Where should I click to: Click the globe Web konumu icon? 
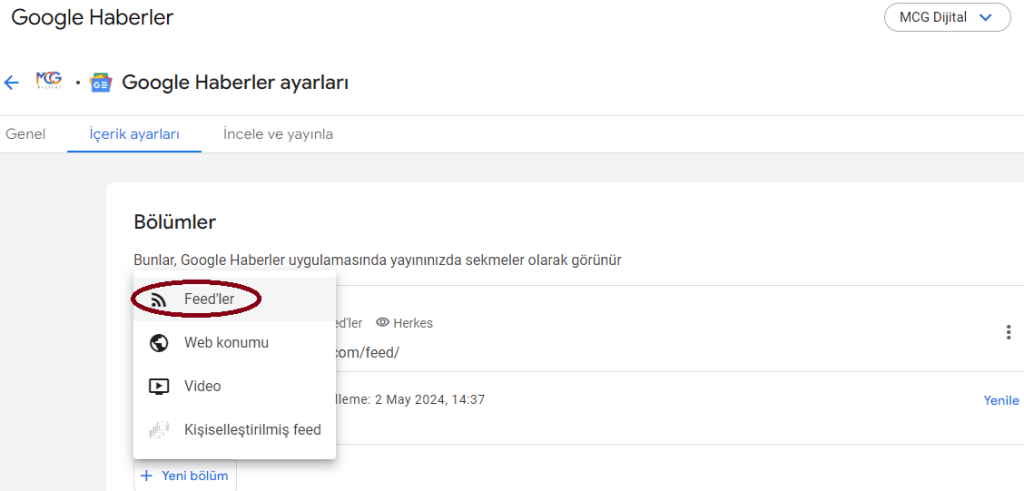159,343
